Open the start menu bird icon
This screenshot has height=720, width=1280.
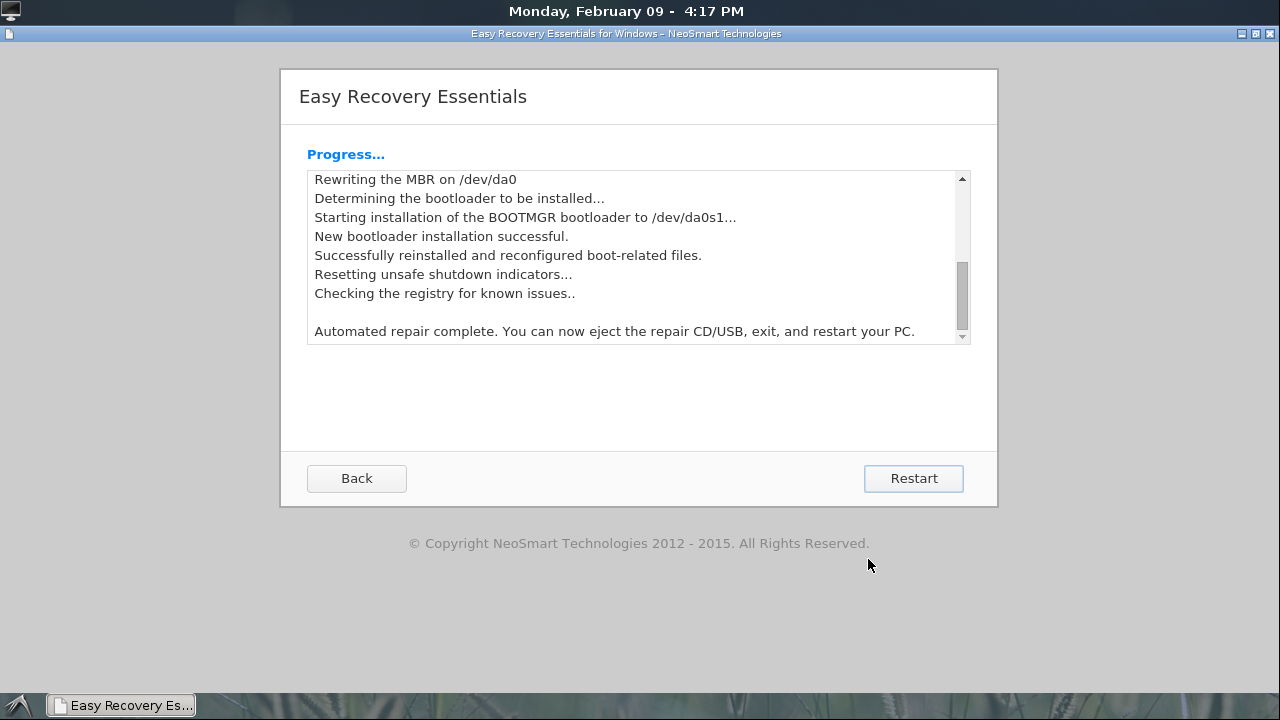19,705
